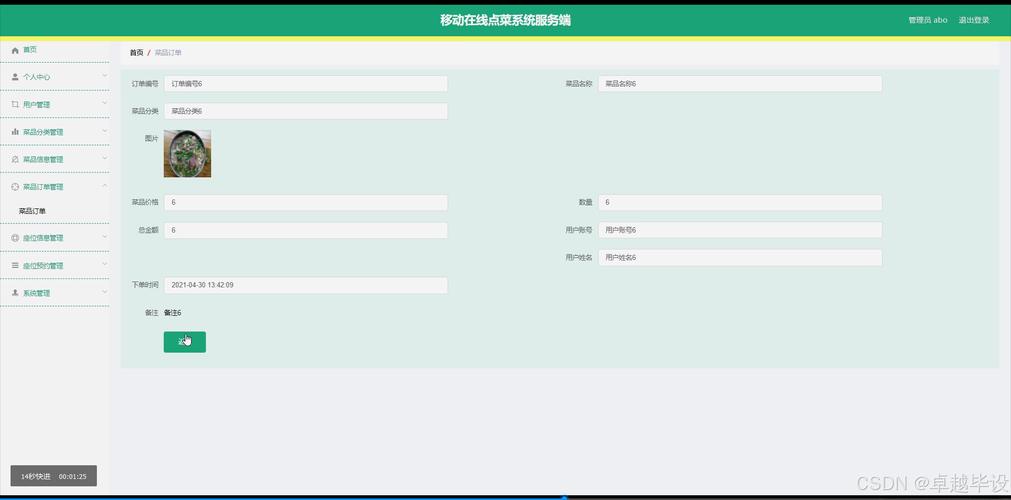Screen dimensions: 1011x500
Task: Click the 退出登录 link in header
Action: pyautogui.click(x=973, y=20)
